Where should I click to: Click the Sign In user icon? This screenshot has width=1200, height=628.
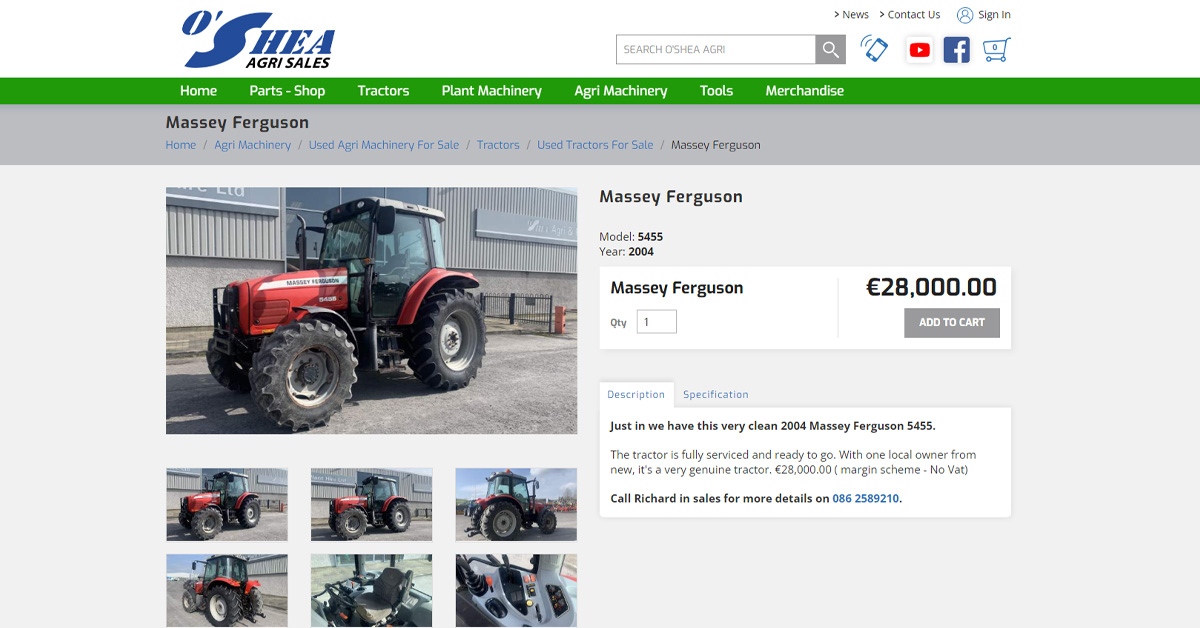coord(965,15)
